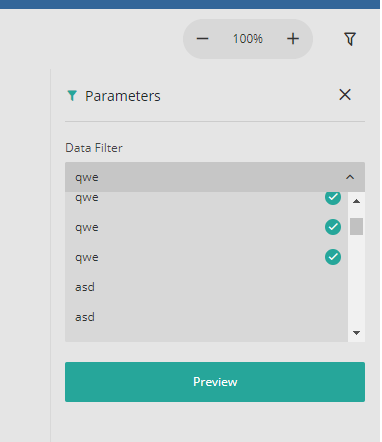Uncheck the middle qwe option's checkmark
382x442 pixels.
click(333, 227)
